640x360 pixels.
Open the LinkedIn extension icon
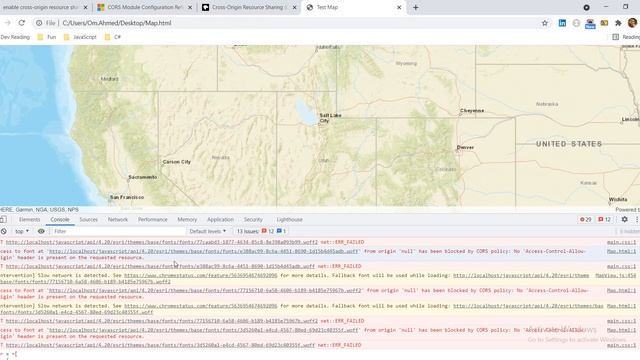point(562,23)
